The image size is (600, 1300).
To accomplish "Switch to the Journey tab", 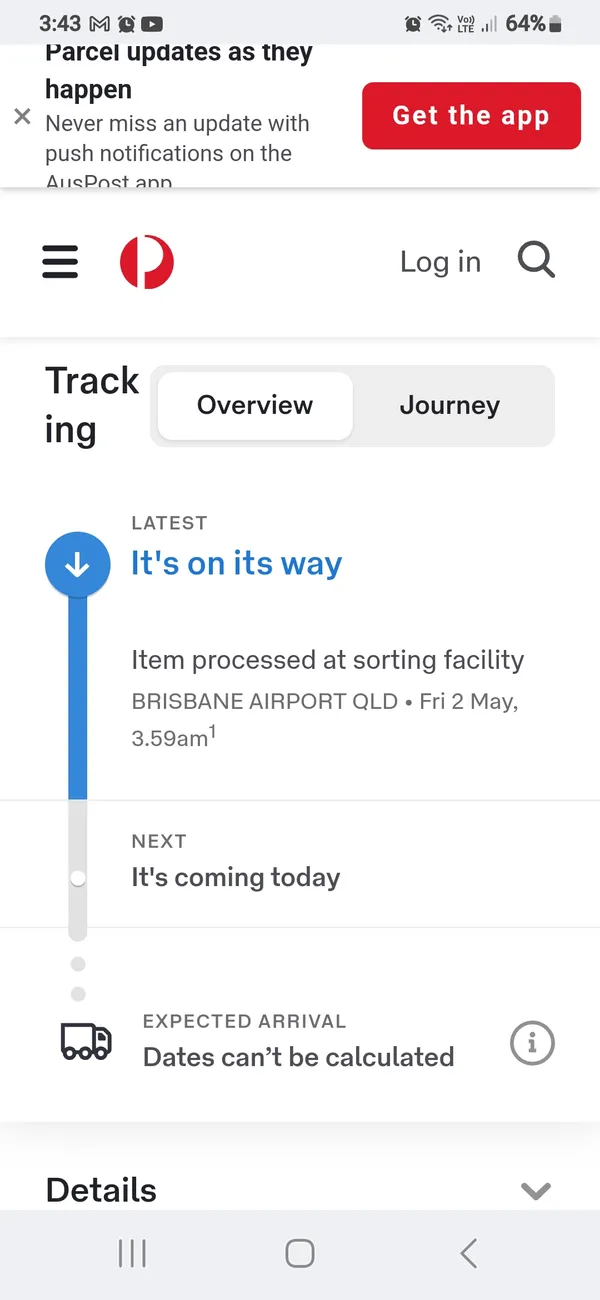I will (x=450, y=405).
